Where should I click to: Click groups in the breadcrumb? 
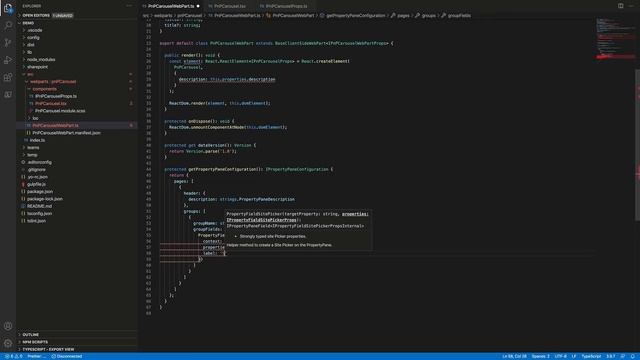(x=429, y=16)
